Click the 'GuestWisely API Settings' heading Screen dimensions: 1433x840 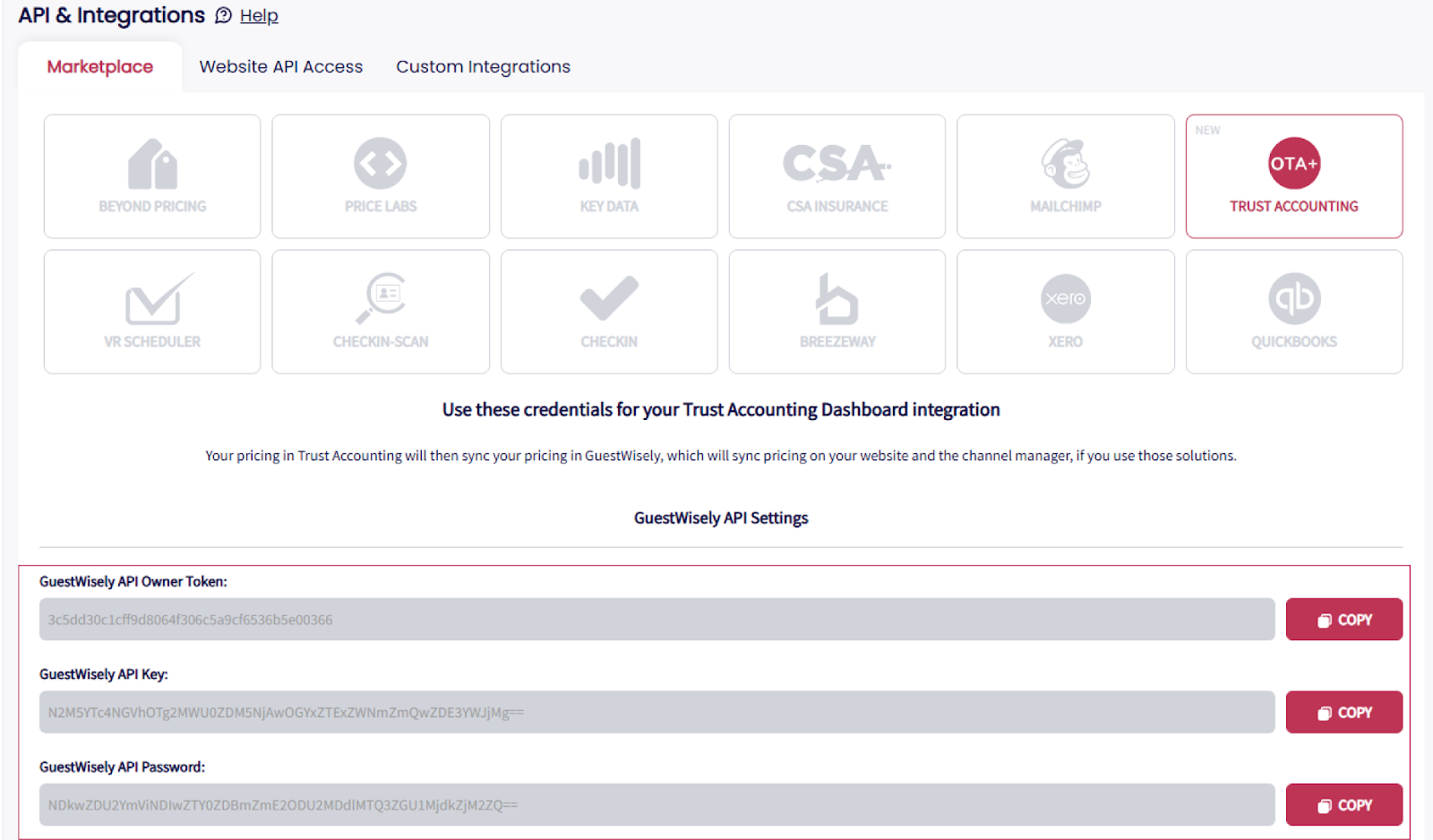coord(721,518)
